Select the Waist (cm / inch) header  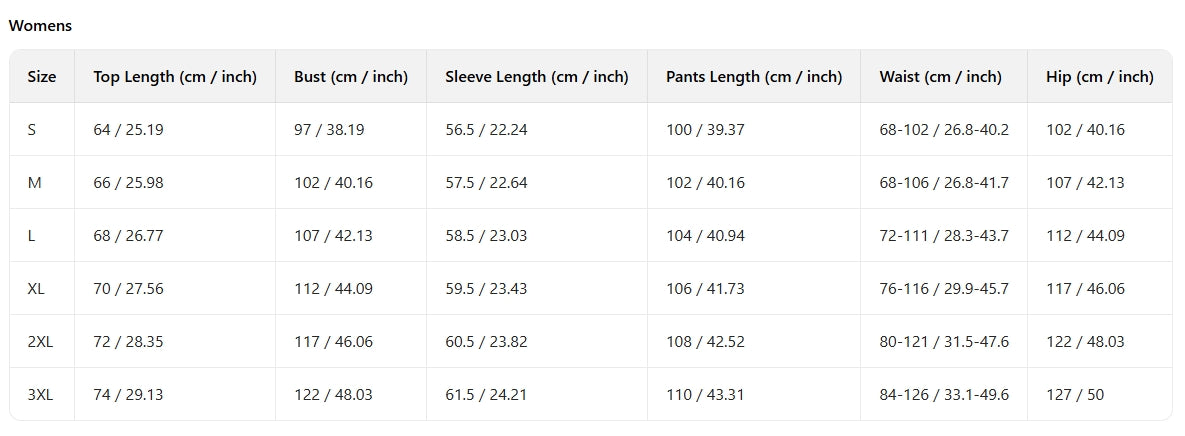(940, 77)
